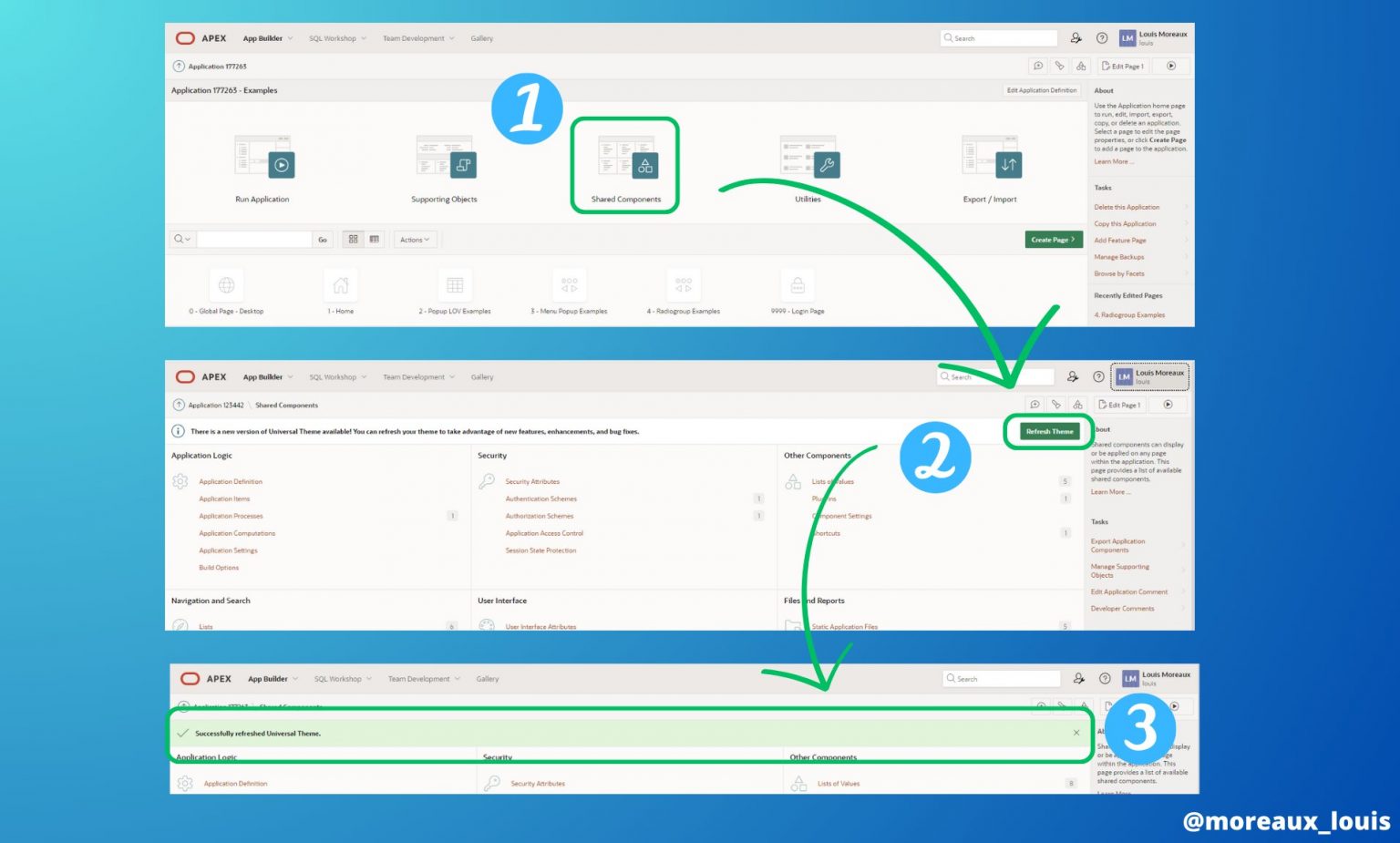The image size is (1400, 843).
Task: Open the Authentication Schemes link
Action: point(540,499)
